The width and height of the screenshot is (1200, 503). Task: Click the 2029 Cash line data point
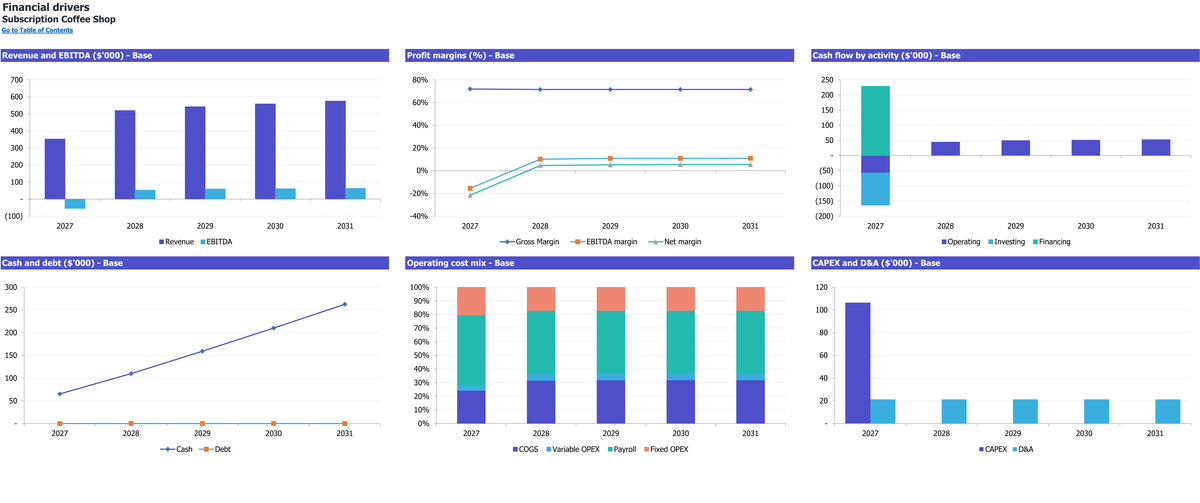tap(202, 351)
